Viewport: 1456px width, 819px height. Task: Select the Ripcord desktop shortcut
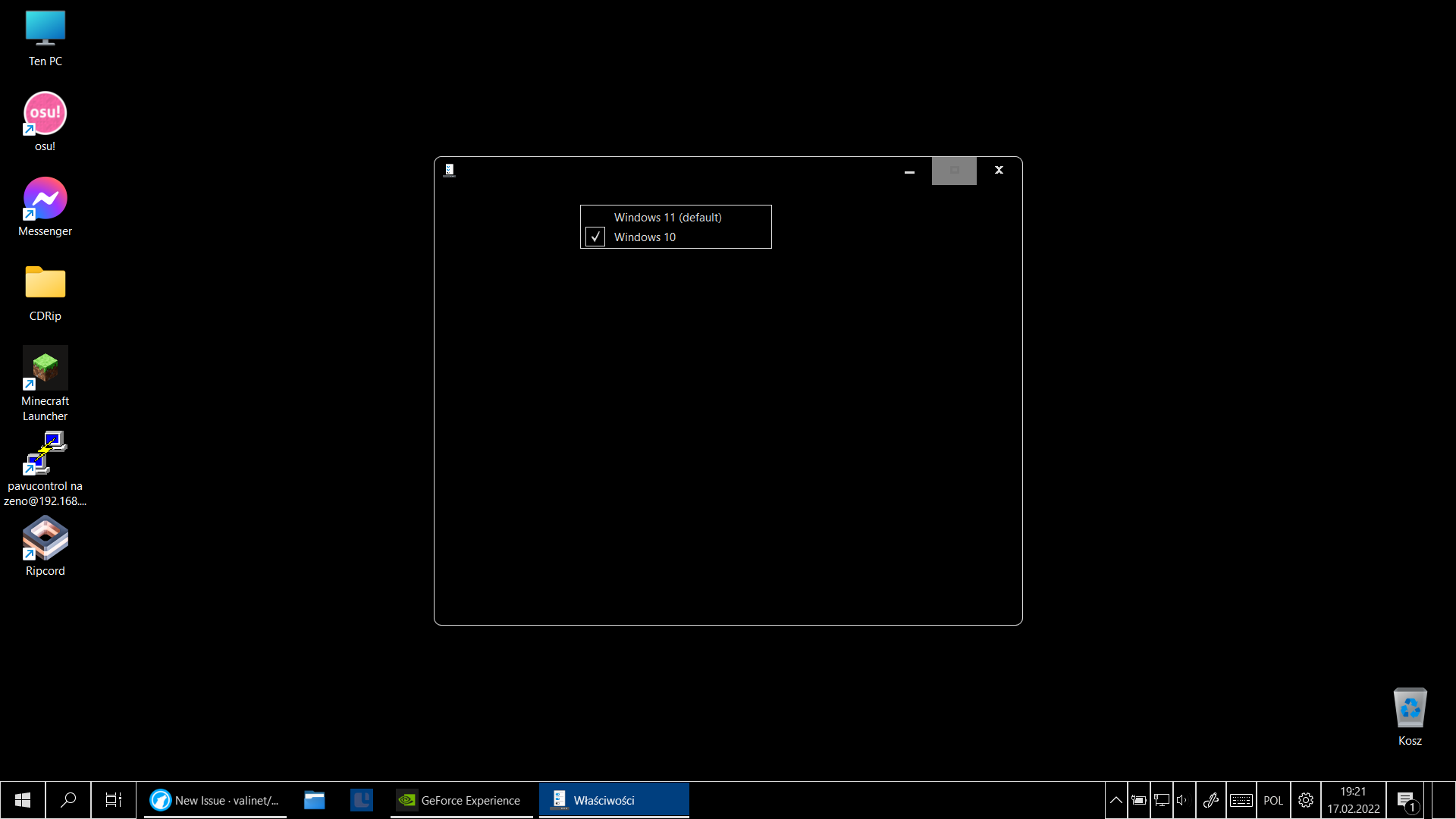tap(45, 547)
